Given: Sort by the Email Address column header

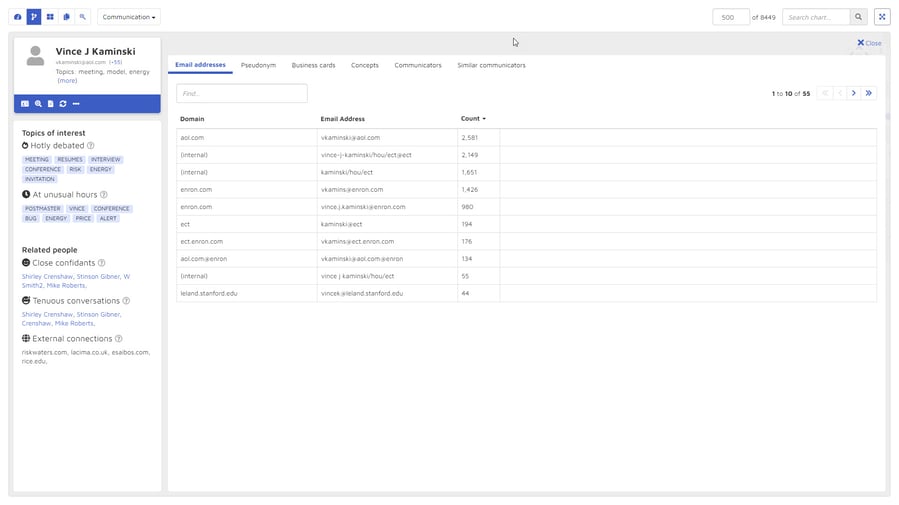Looking at the screenshot, I should coord(342,119).
